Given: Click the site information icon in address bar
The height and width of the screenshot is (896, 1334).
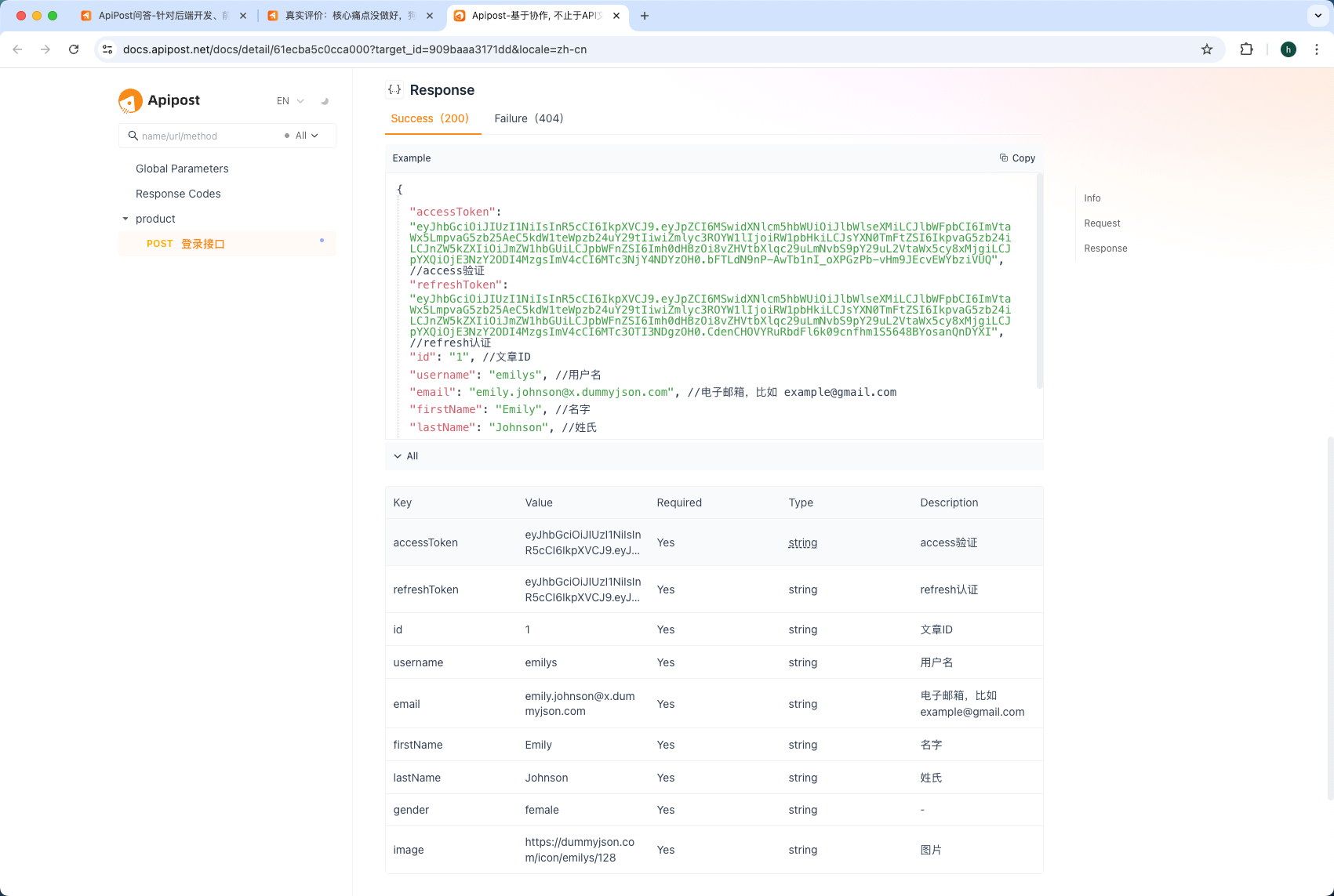Looking at the screenshot, I should [x=108, y=49].
